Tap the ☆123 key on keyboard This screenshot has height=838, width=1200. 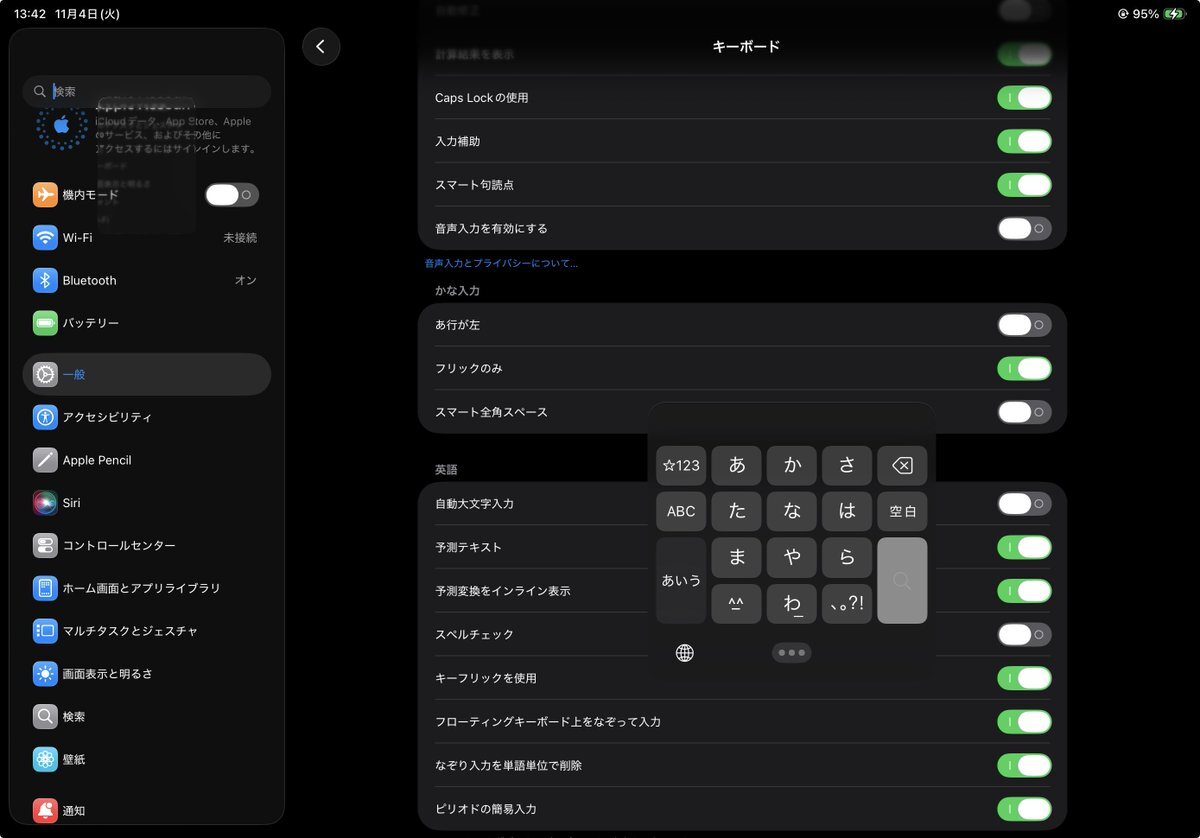[681, 465]
